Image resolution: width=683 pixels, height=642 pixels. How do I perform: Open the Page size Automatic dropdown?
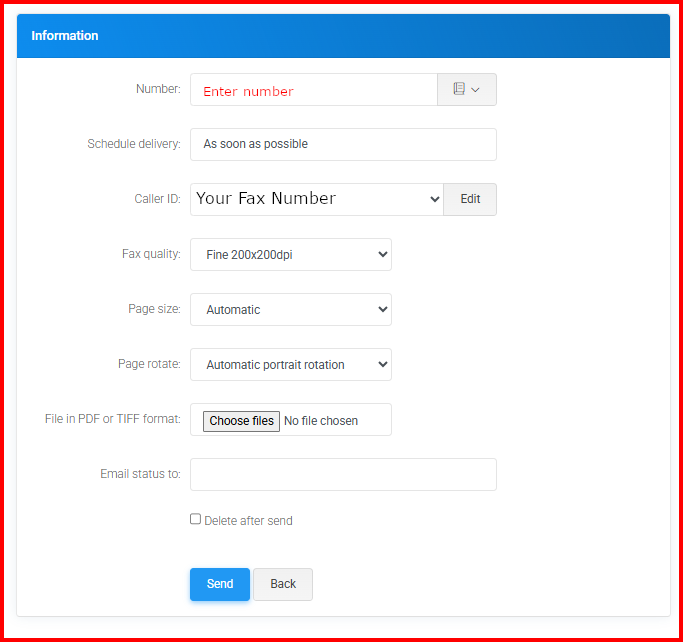(291, 310)
